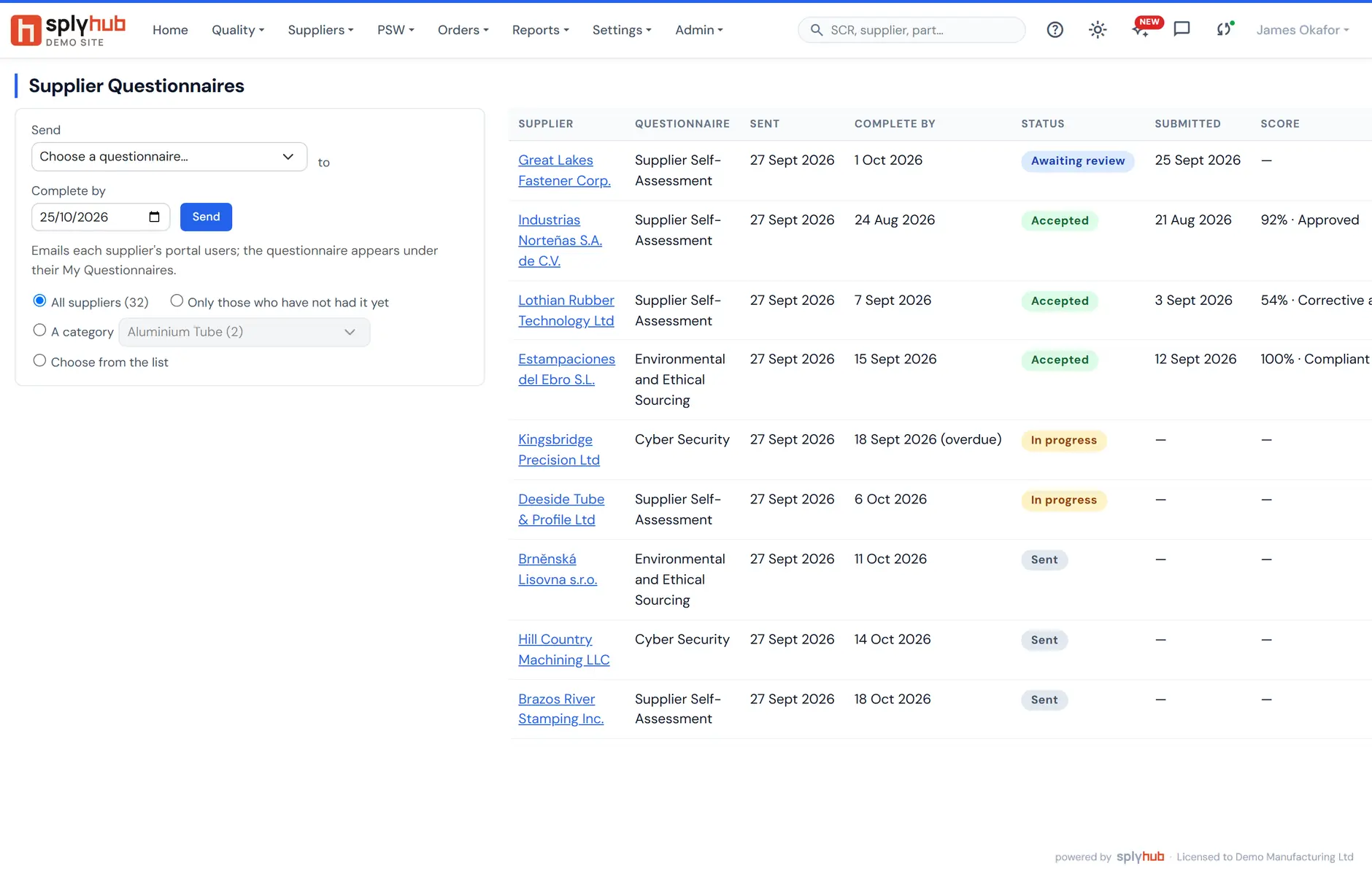The width and height of the screenshot is (1372, 882).
Task: Go to the Home page
Action: pos(170,30)
